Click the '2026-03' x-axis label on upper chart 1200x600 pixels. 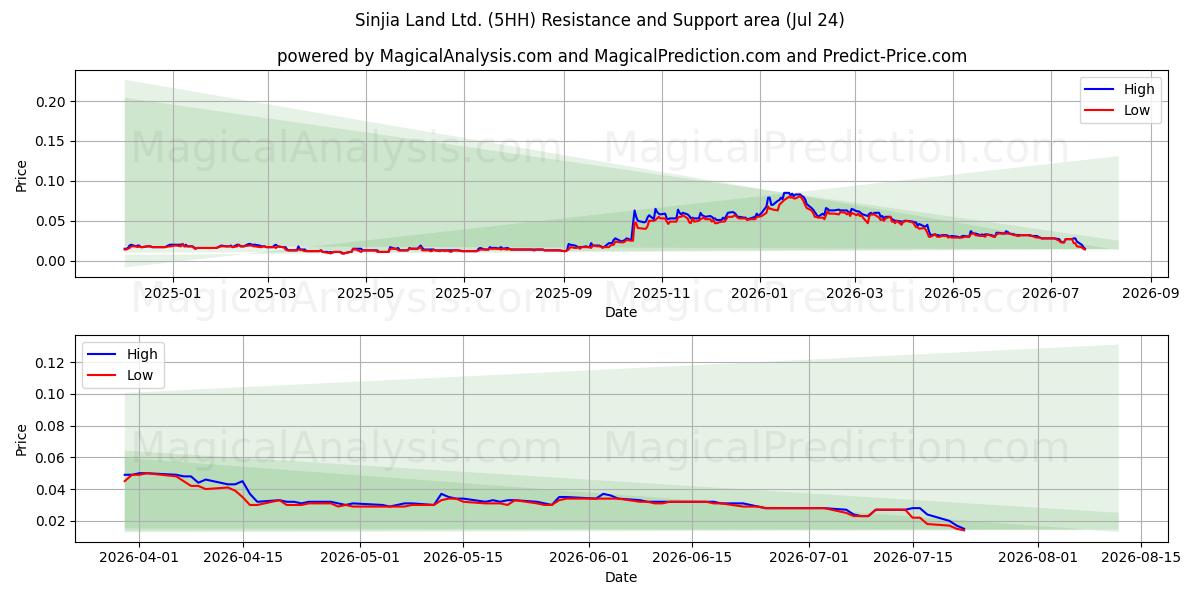[x=855, y=293]
